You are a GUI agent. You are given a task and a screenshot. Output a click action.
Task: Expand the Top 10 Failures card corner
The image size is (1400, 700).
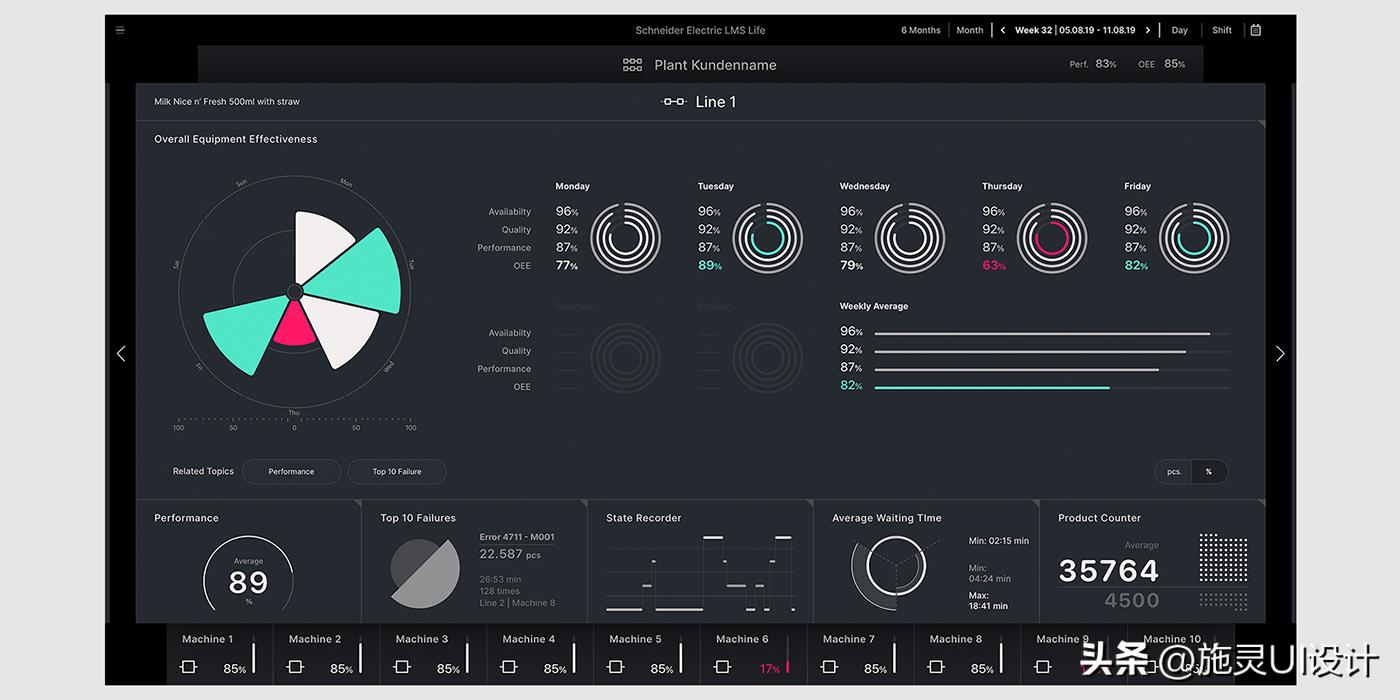pyautogui.click(x=583, y=504)
